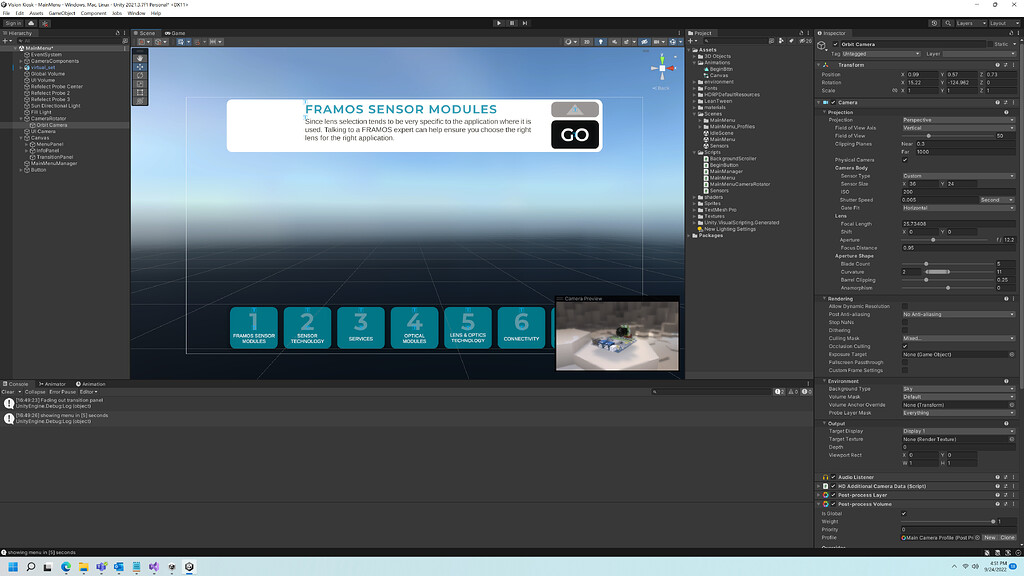Select the Rotate tool below the Move tool
The width and height of the screenshot is (1024, 576).
click(138, 75)
